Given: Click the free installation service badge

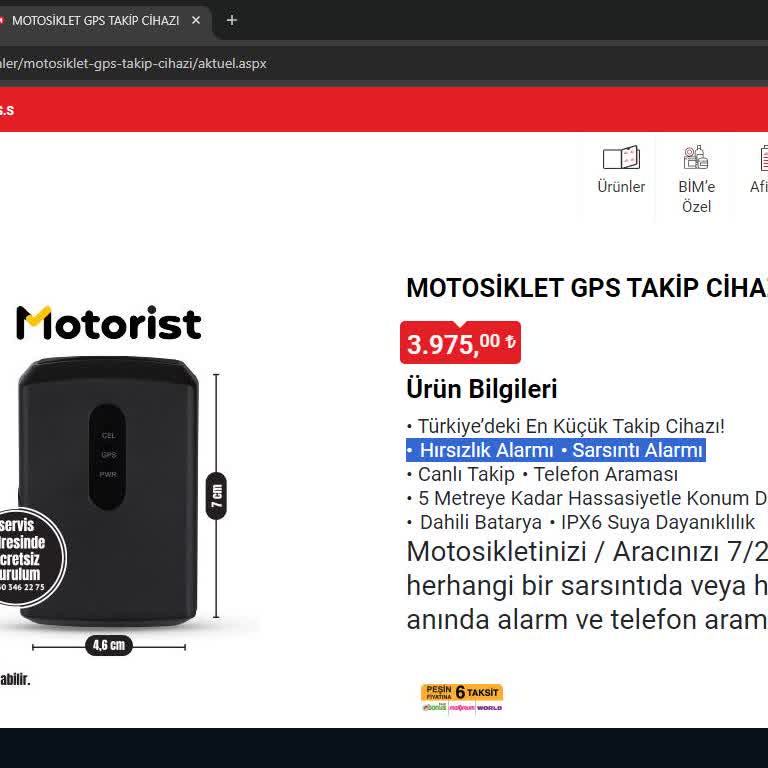Looking at the screenshot, I should tap(30, 557).
